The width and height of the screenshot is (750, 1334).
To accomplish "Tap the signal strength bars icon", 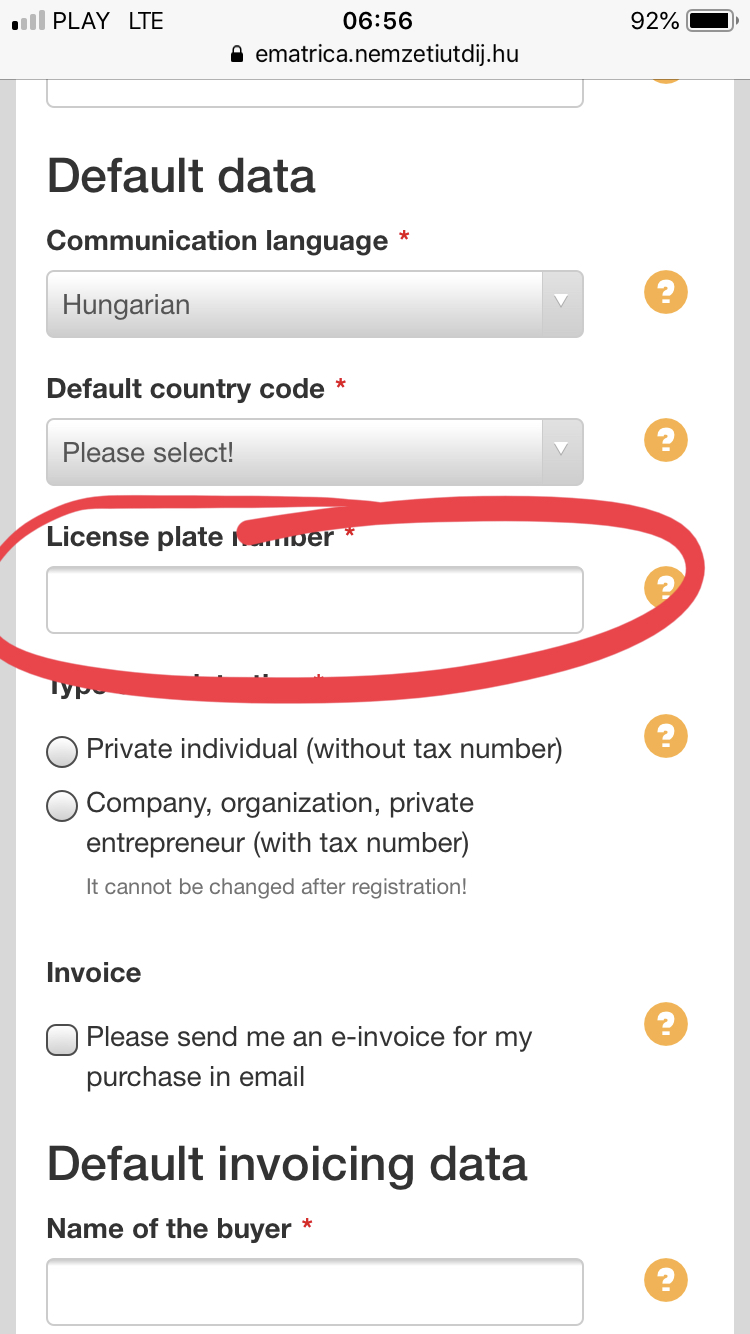I will coord(28,21).
